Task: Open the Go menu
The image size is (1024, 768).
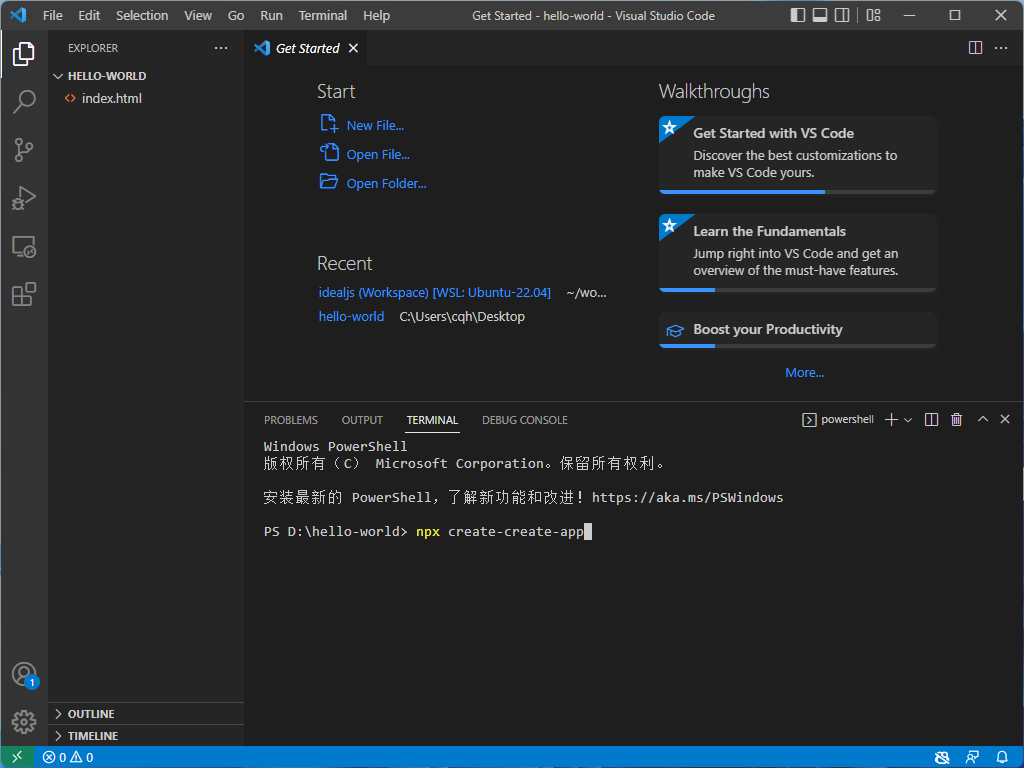Action: (236, 16)
